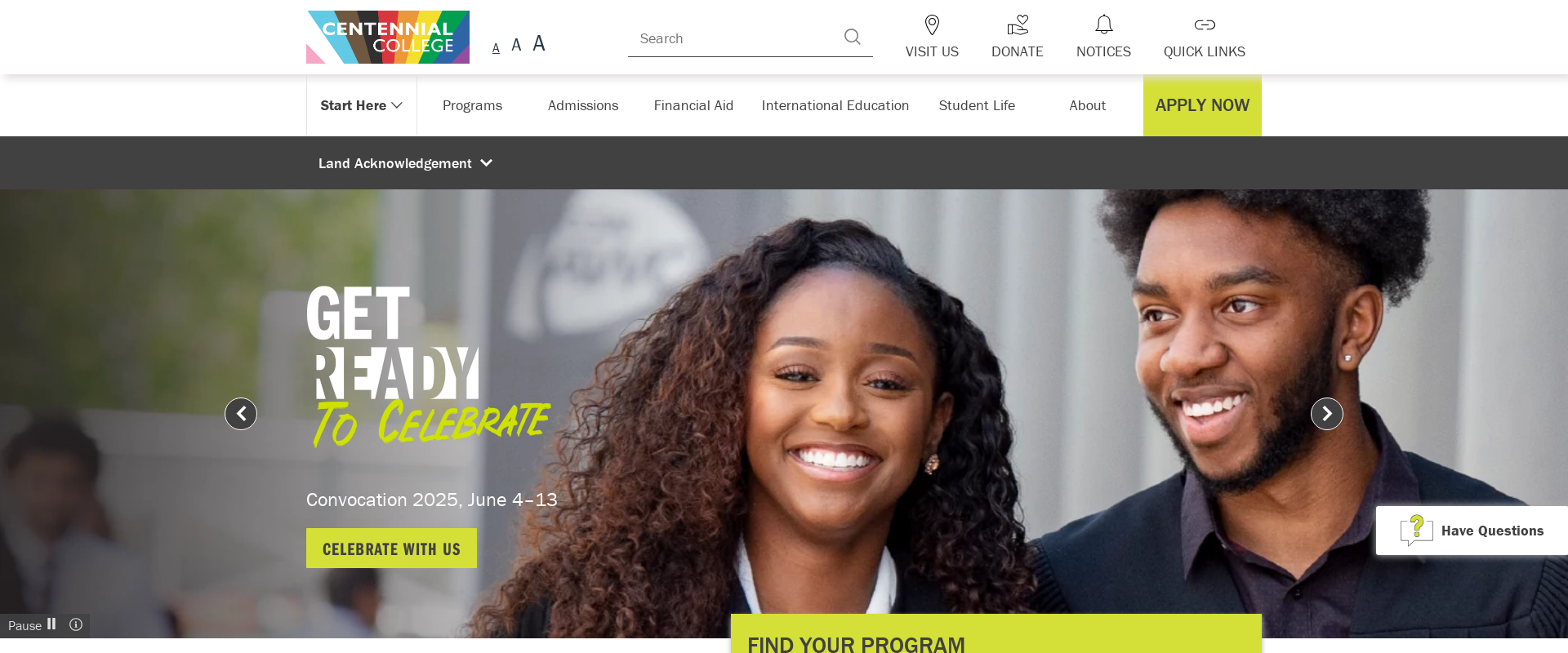This screenshot has width=1568, height=653.
Task: Click the Apply Now button
Action: click(1202, 105)
